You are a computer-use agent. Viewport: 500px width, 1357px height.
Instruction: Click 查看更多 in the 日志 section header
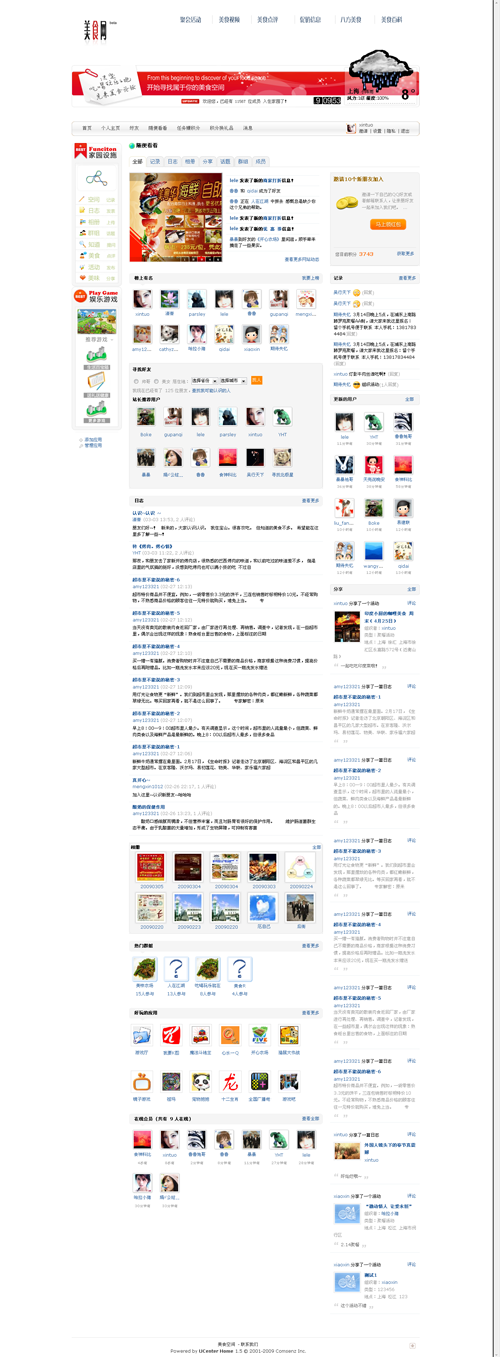(310, 499)
